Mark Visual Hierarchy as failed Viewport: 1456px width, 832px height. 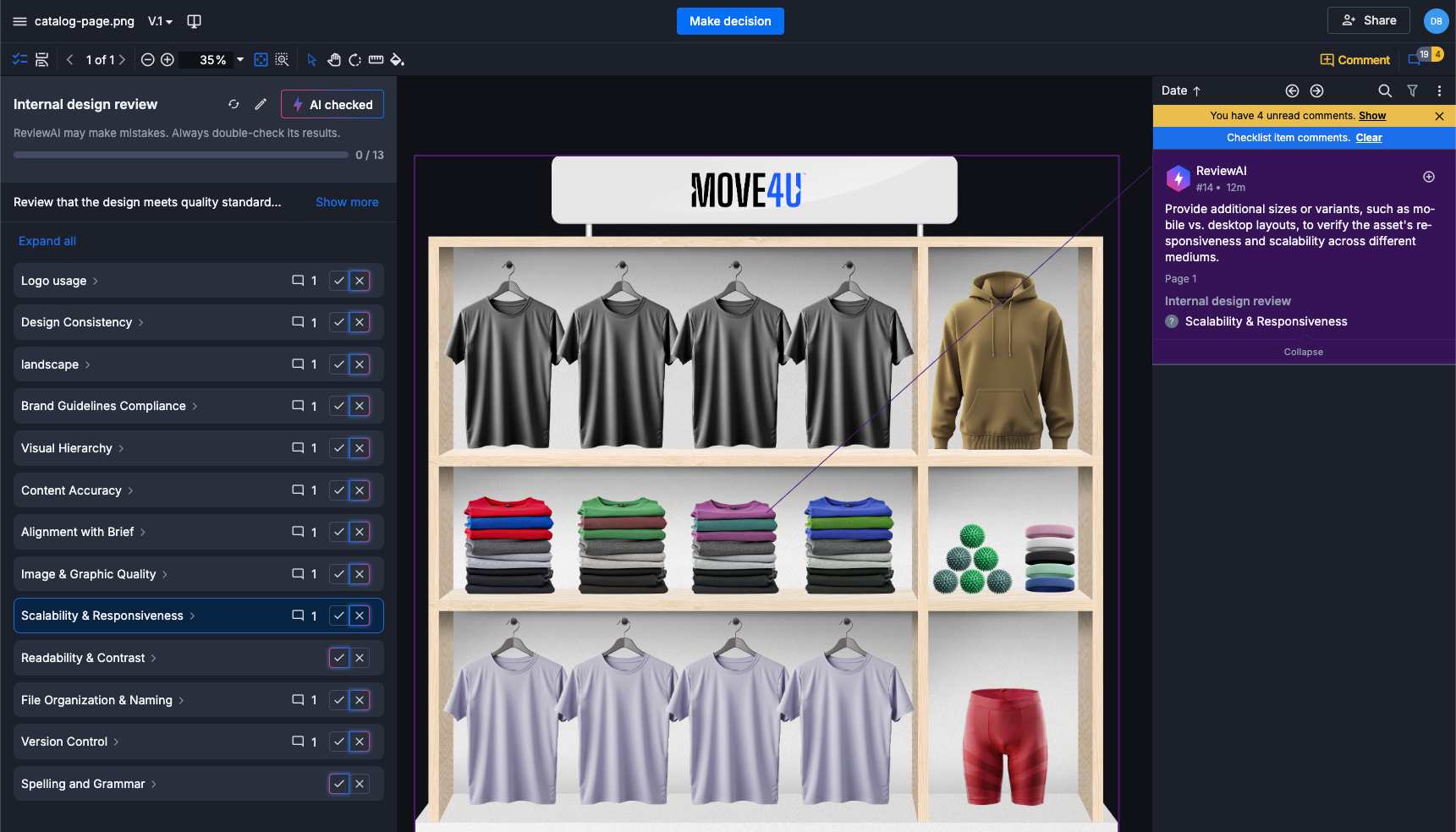click(360, 448)
